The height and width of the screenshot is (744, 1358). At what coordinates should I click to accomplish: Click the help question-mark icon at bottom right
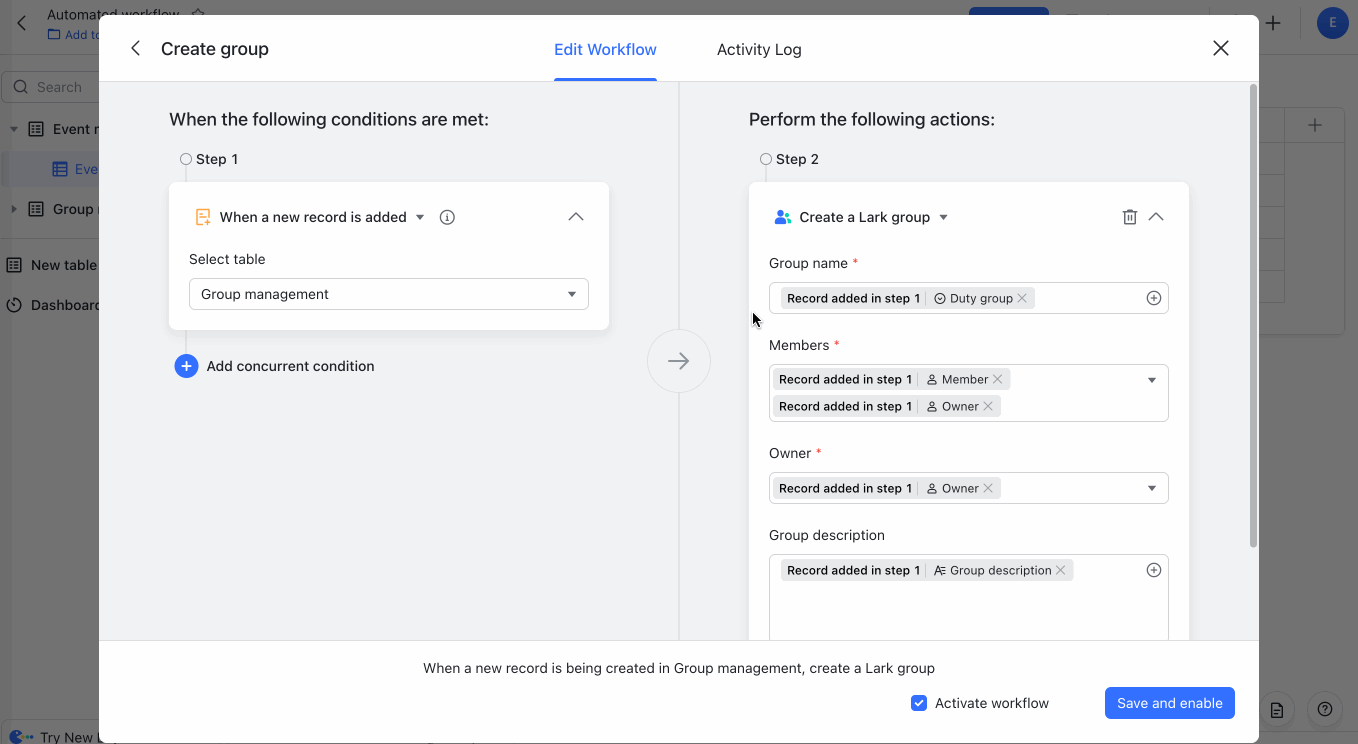[1325, 709]
